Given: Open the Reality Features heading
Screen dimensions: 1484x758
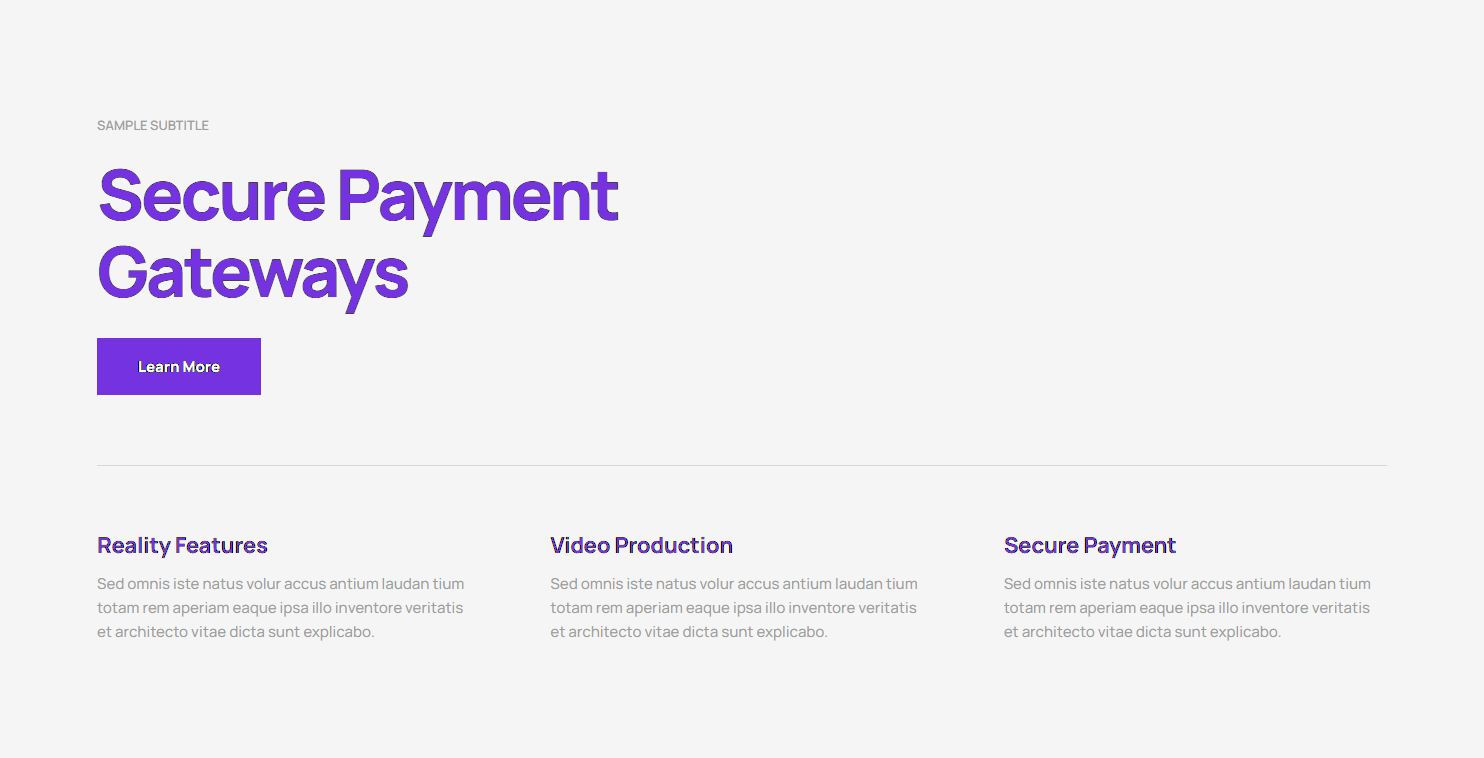Looking at the screenshot, I should point(182,546).
